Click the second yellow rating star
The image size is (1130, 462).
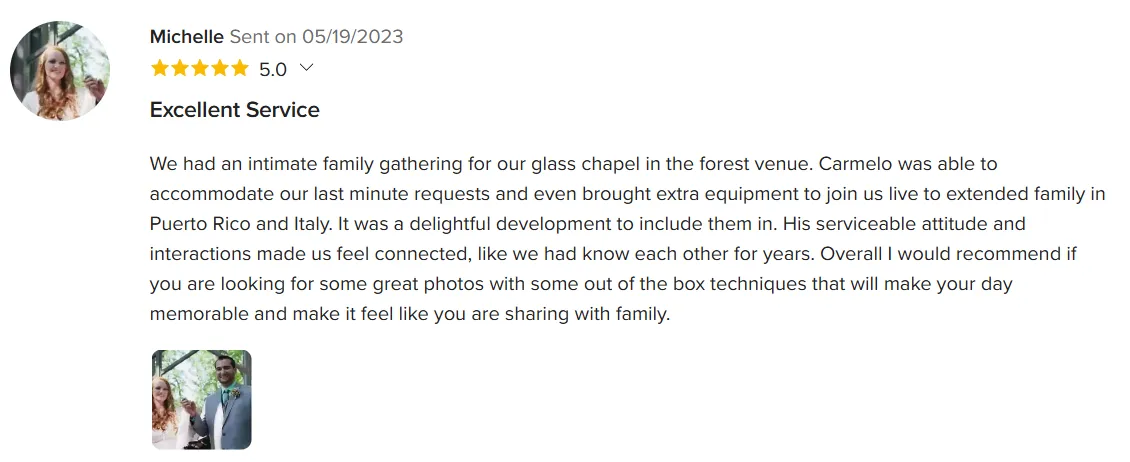(x=179, y=69)
